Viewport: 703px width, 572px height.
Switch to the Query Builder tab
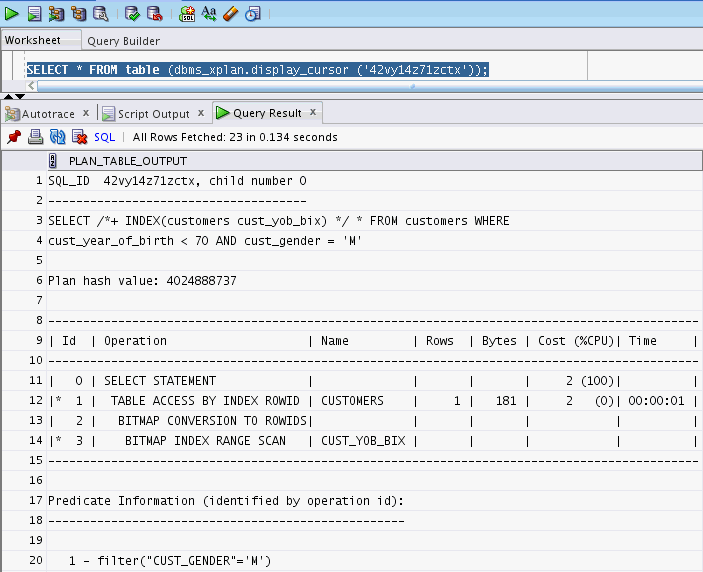click(x=123, y=41)
